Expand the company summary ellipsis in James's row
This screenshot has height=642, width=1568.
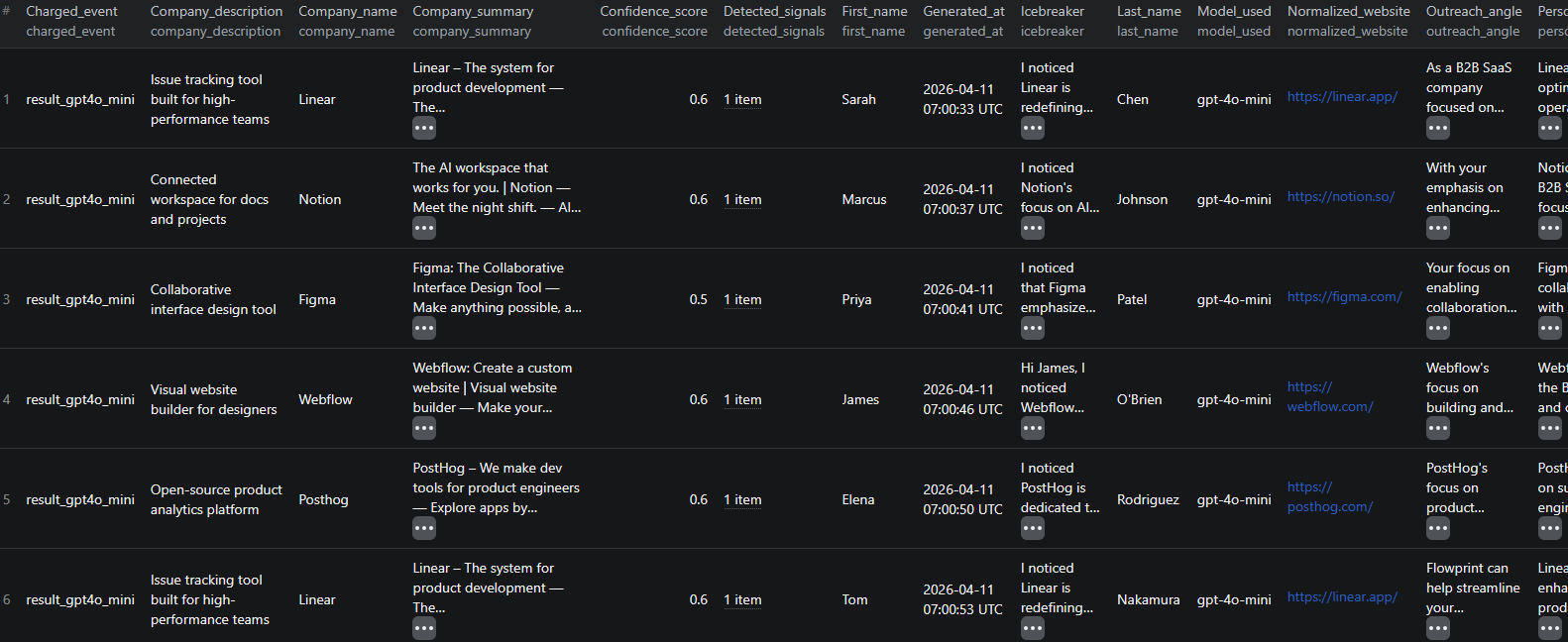[424, 428]
